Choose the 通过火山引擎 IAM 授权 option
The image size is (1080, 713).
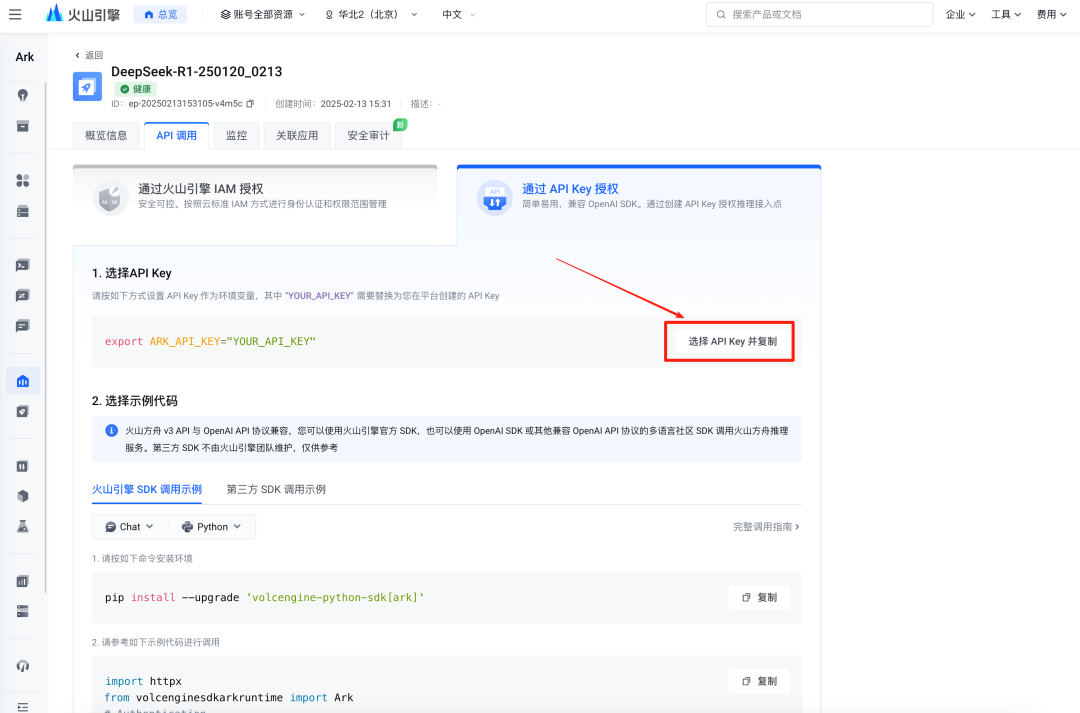[255, 205]
